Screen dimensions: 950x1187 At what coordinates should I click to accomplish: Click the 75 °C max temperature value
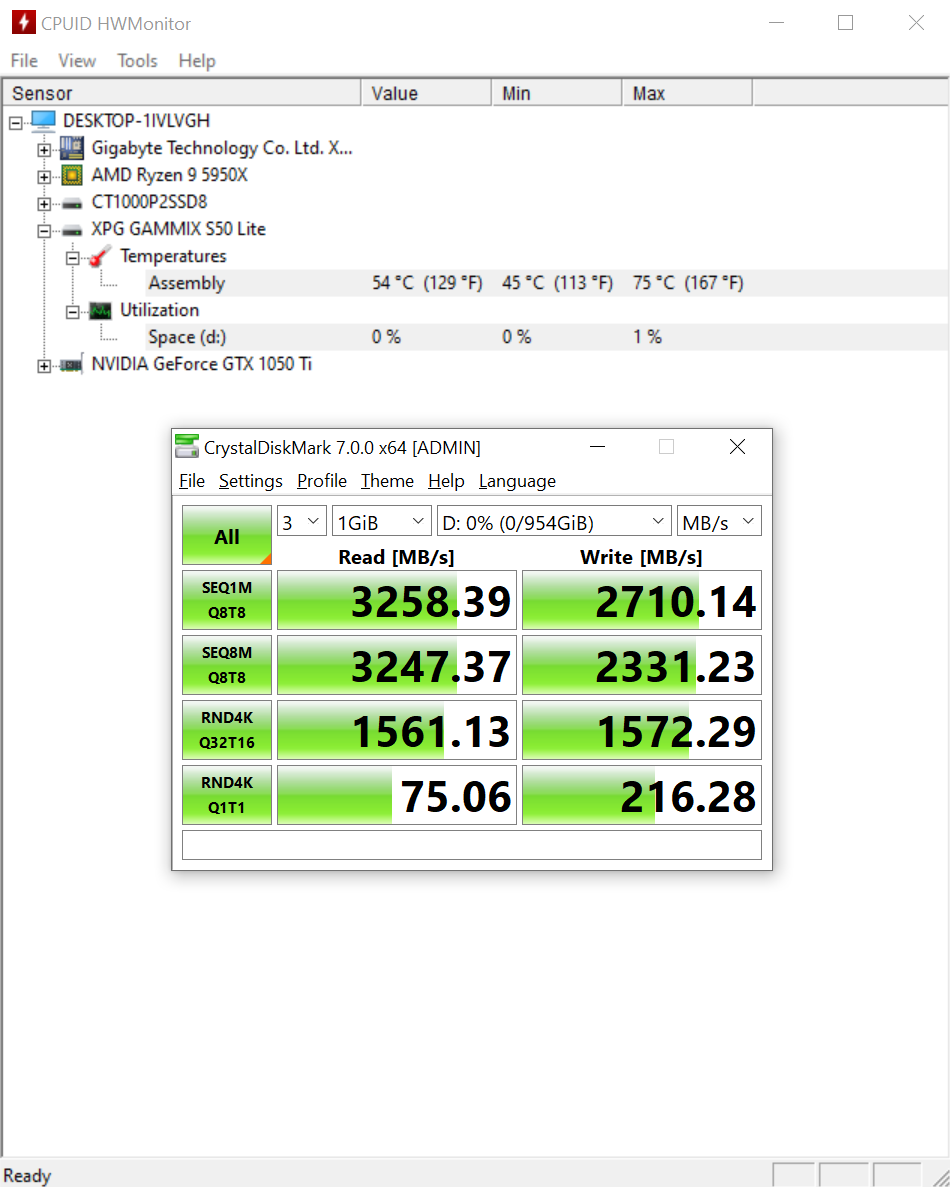coord(688,283)
